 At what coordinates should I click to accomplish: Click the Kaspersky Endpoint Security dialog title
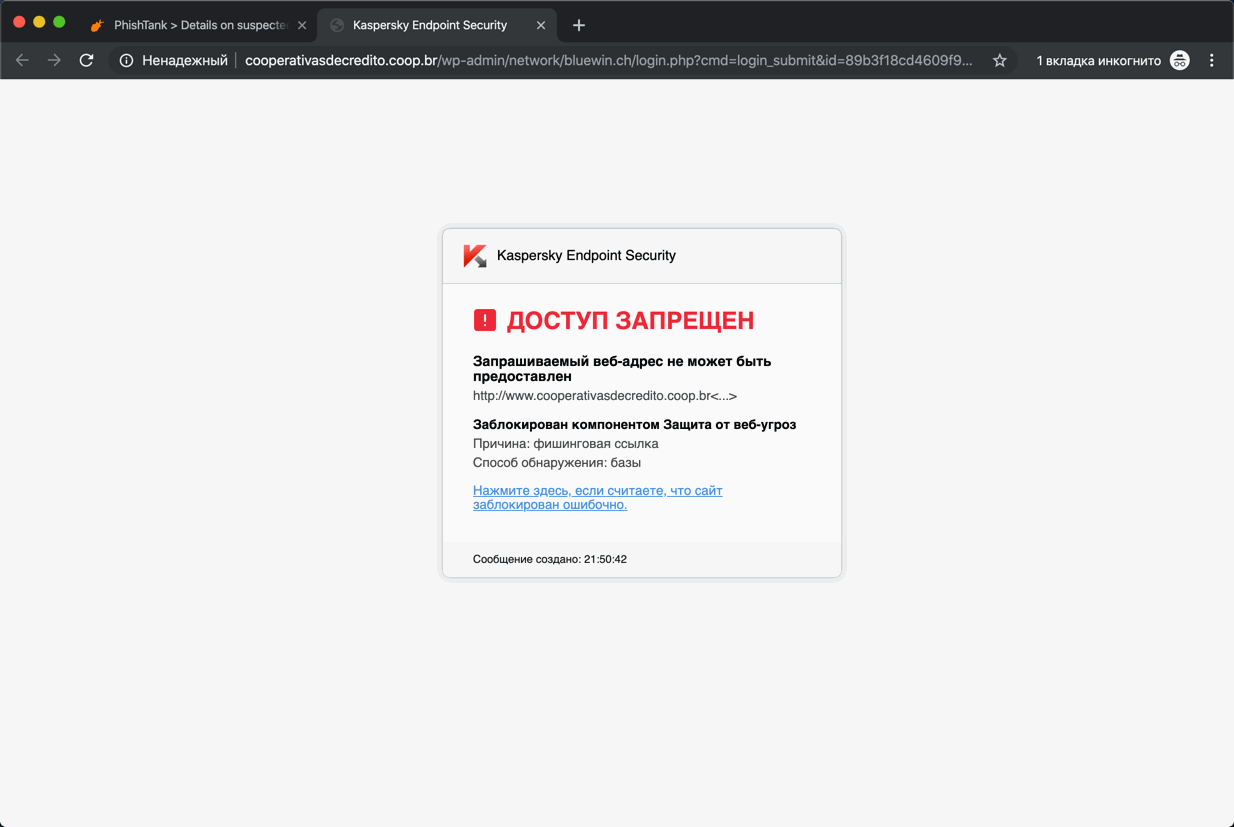tap(586, 256)
